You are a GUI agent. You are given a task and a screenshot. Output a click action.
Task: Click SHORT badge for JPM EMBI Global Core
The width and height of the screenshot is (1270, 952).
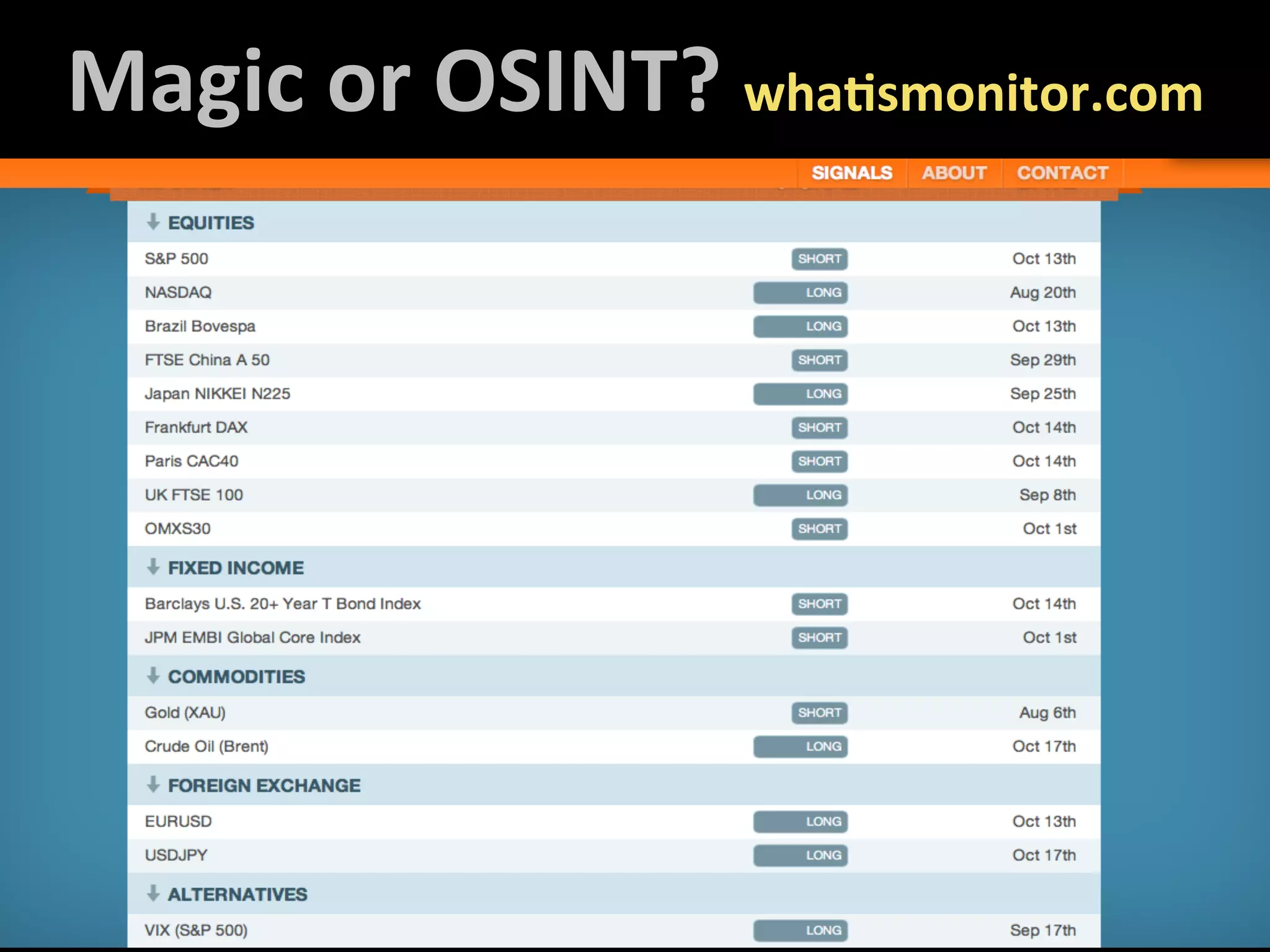coord(820,638)
